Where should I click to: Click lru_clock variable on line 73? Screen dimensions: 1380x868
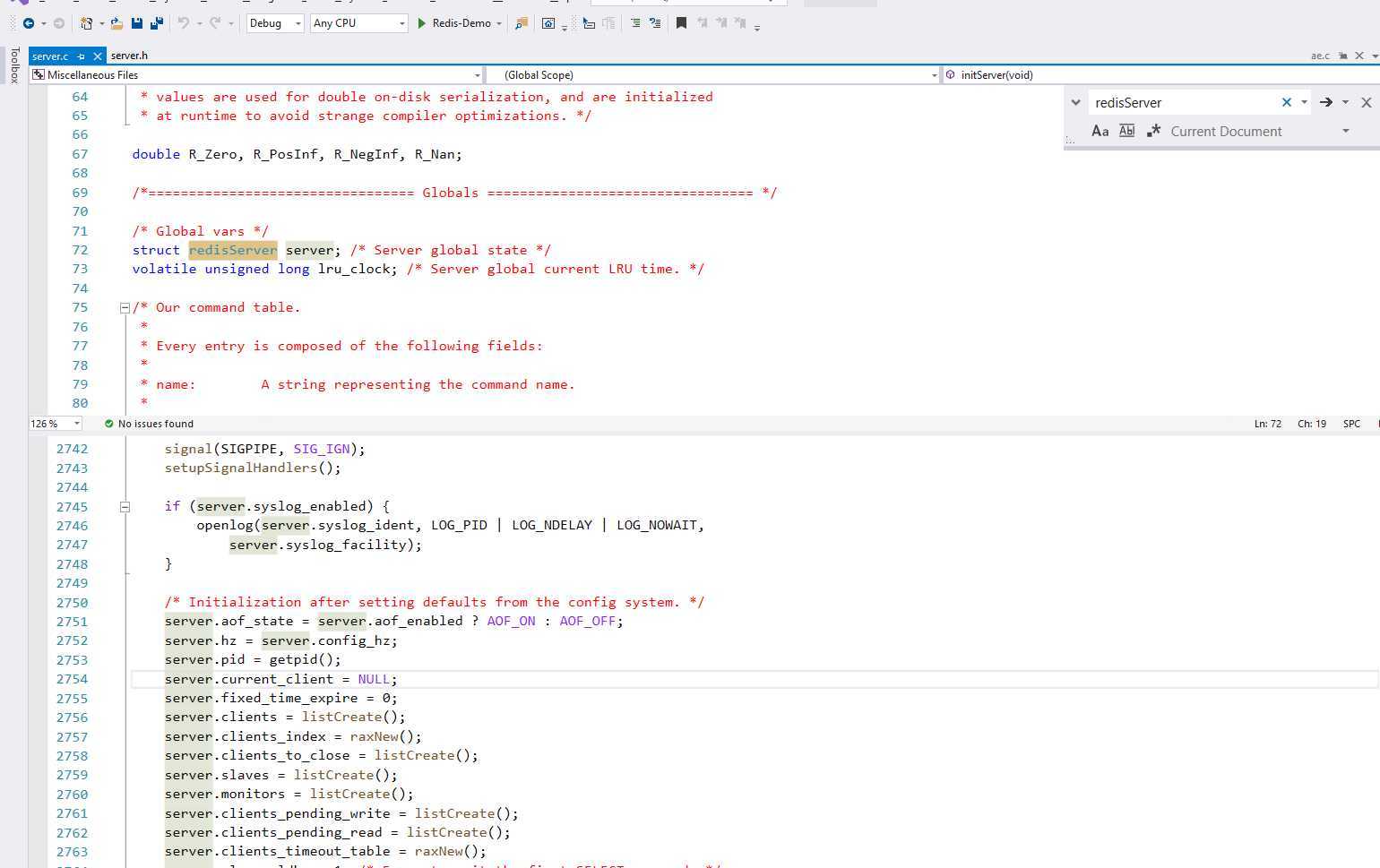(354, 269)
